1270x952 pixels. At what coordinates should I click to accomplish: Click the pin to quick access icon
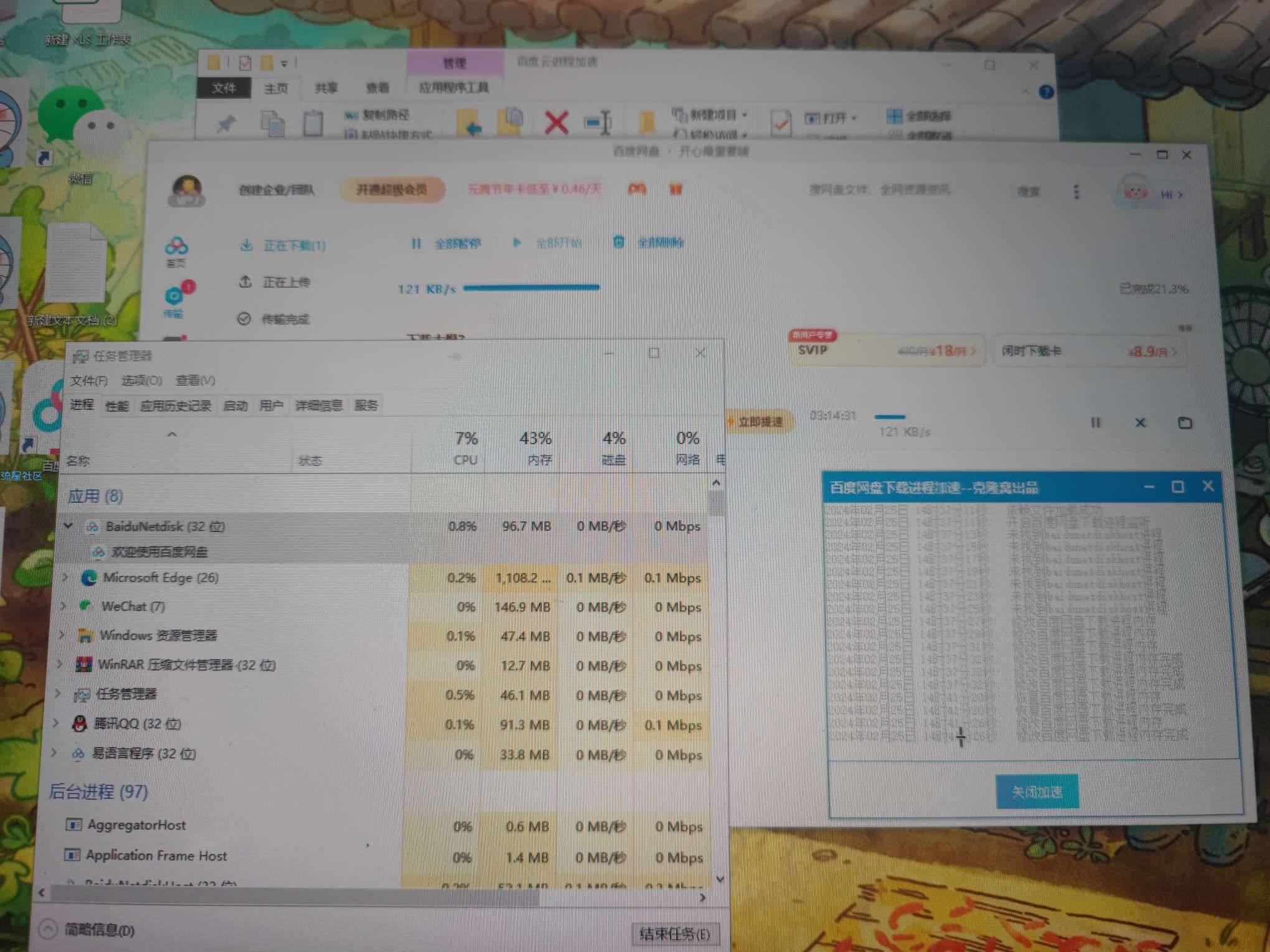pos(225,123)
